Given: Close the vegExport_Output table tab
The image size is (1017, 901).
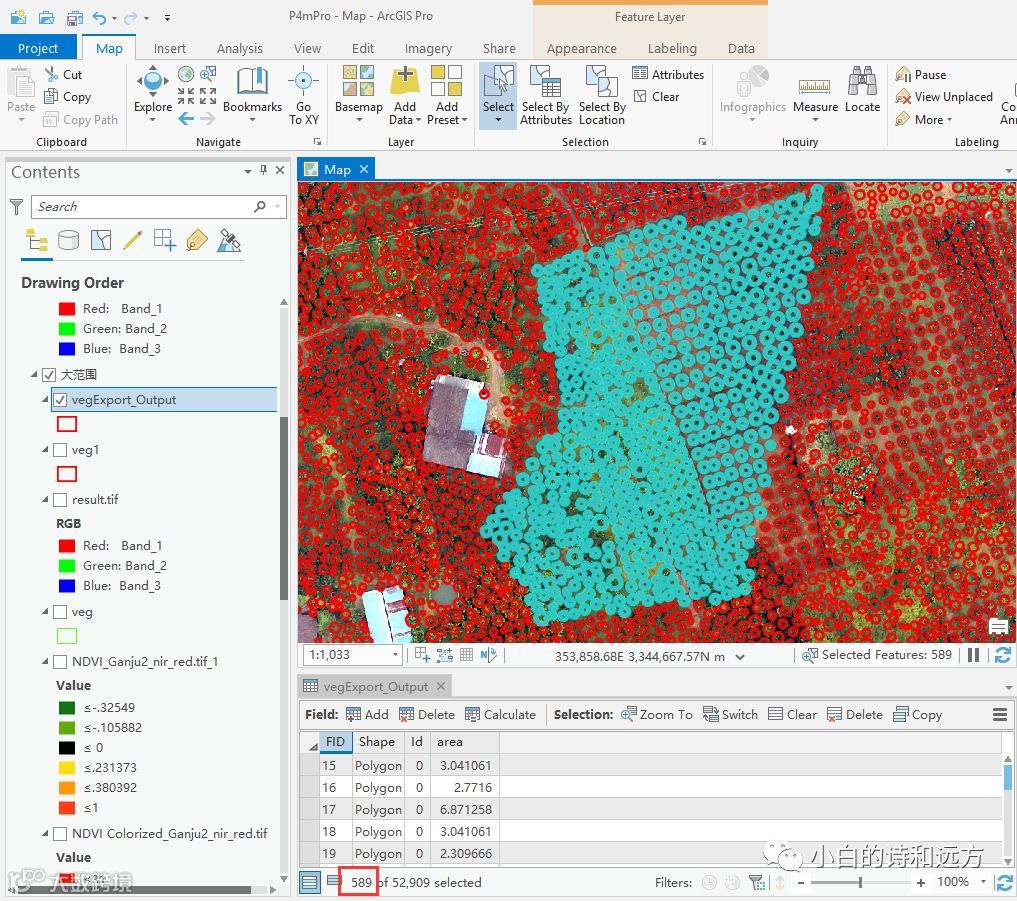Looking at the screenshot, I should click(x=441, y=686).
